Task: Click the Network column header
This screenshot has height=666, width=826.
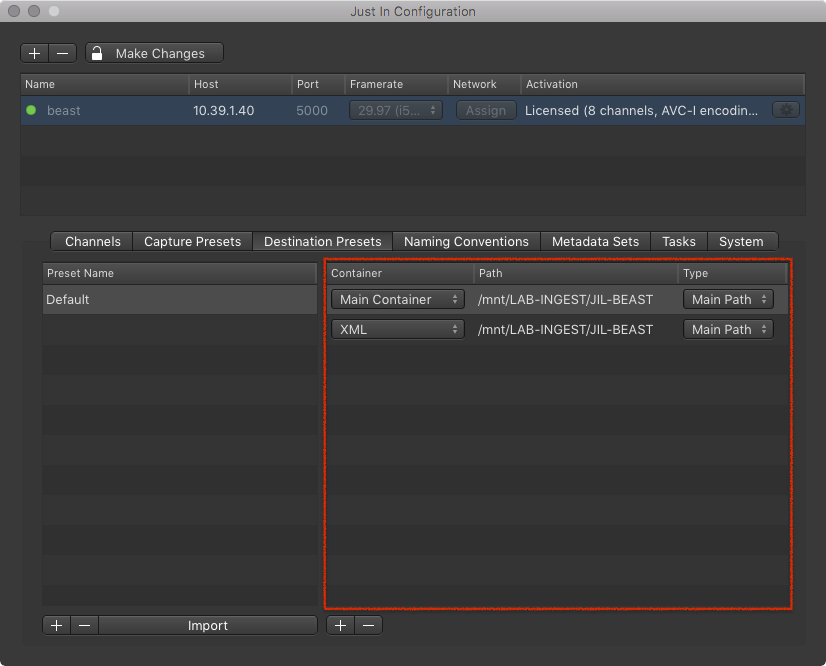Action: click(484, 84)
